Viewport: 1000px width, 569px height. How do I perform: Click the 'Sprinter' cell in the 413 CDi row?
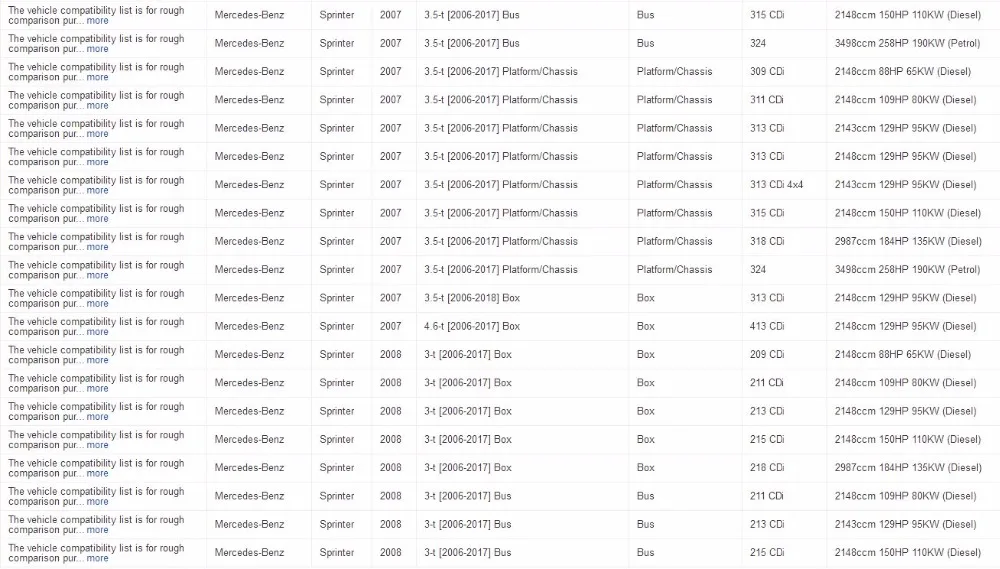point(337,326)
